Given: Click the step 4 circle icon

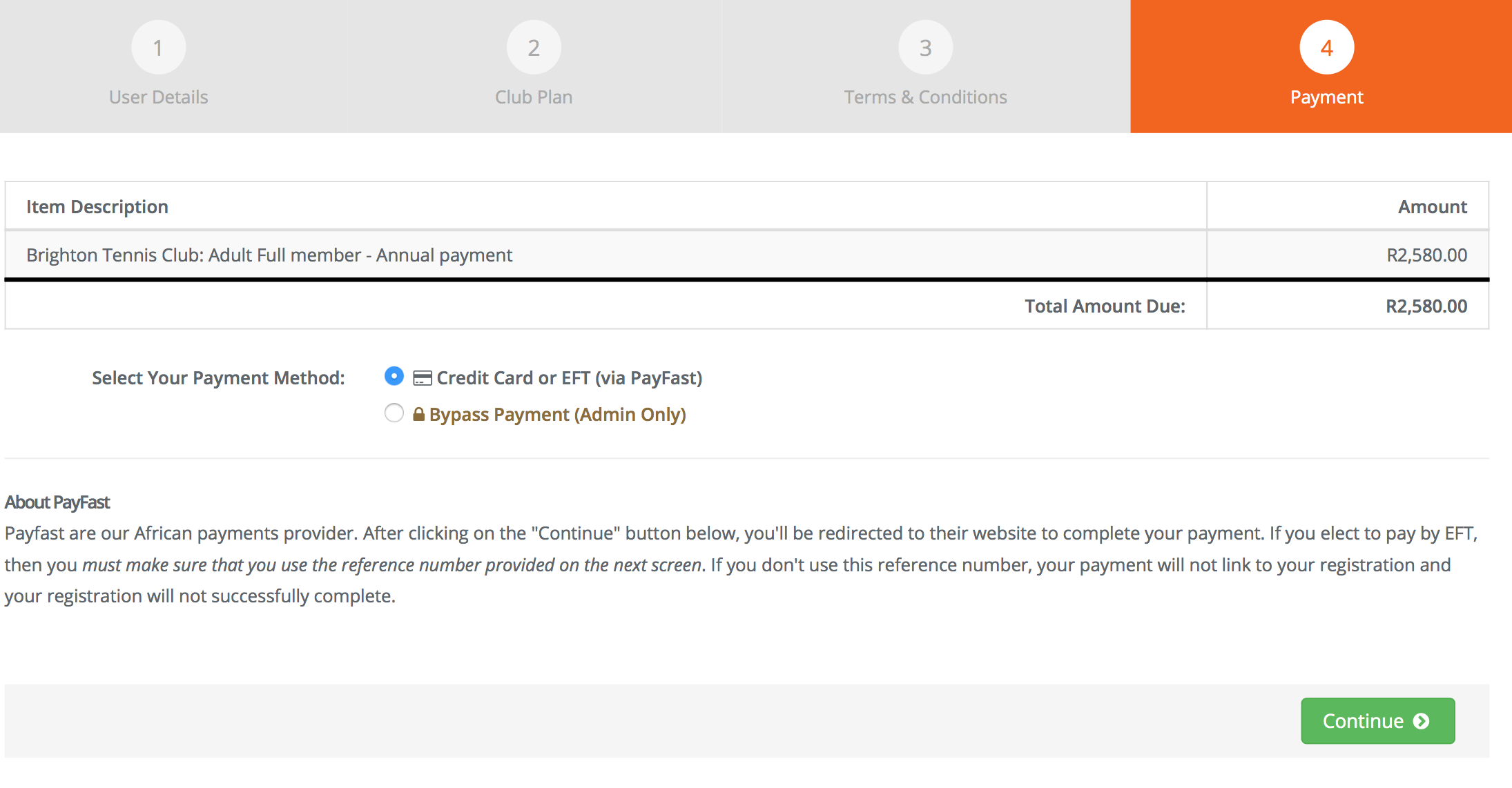Looking at the screenshot, I should pos(1326,48).
